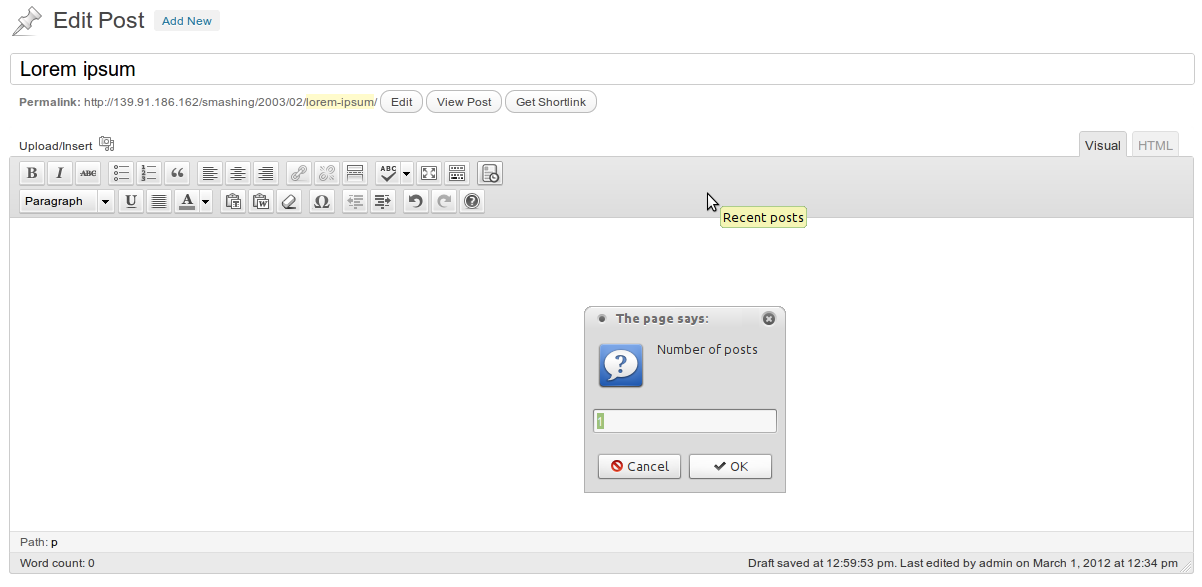Switch to the Visual editor tab
1202x587 pixels.
[x=1103, y=145]
